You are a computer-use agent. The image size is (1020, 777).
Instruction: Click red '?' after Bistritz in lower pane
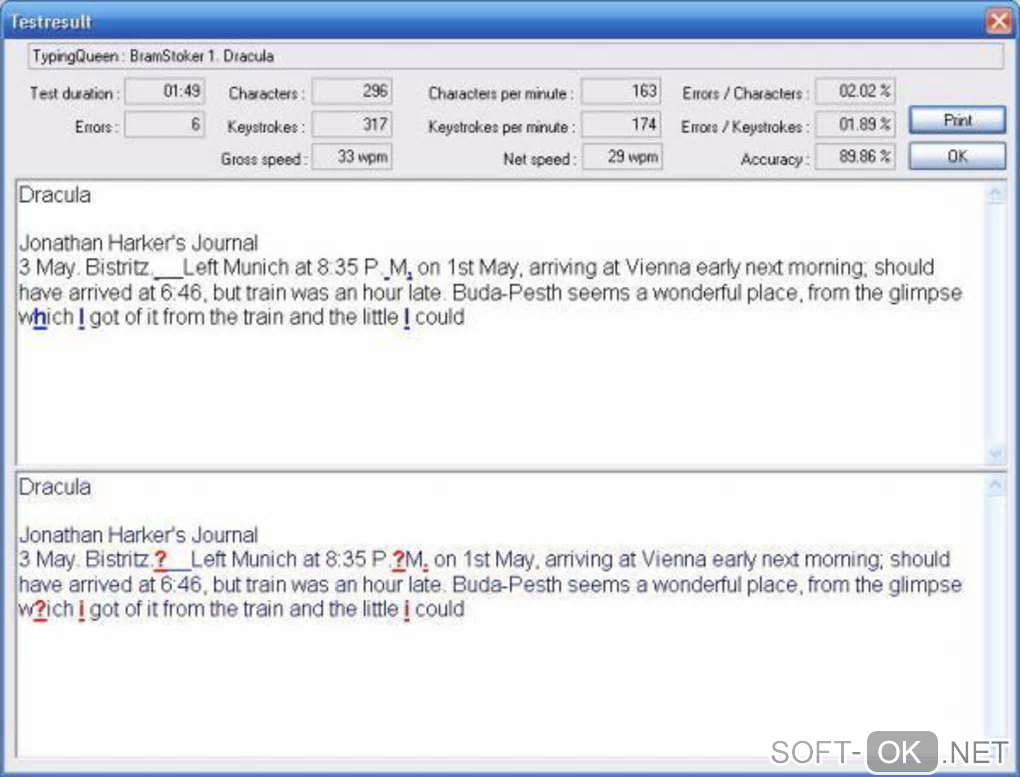[161, 560]
